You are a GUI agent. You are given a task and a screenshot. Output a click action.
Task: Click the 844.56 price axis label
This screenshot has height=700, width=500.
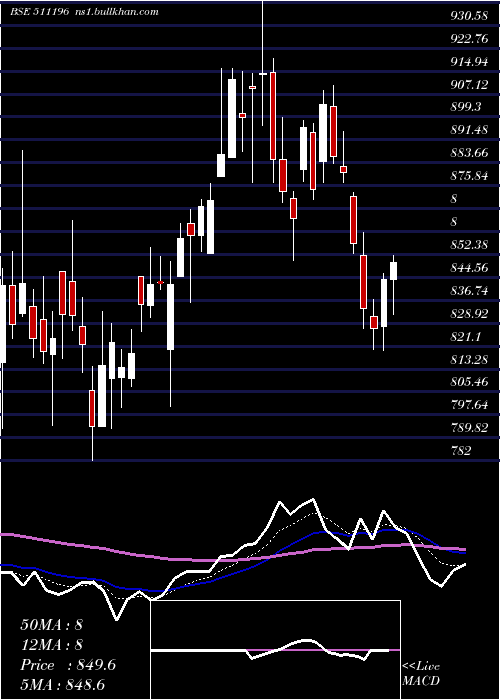(x=469, y=267)
